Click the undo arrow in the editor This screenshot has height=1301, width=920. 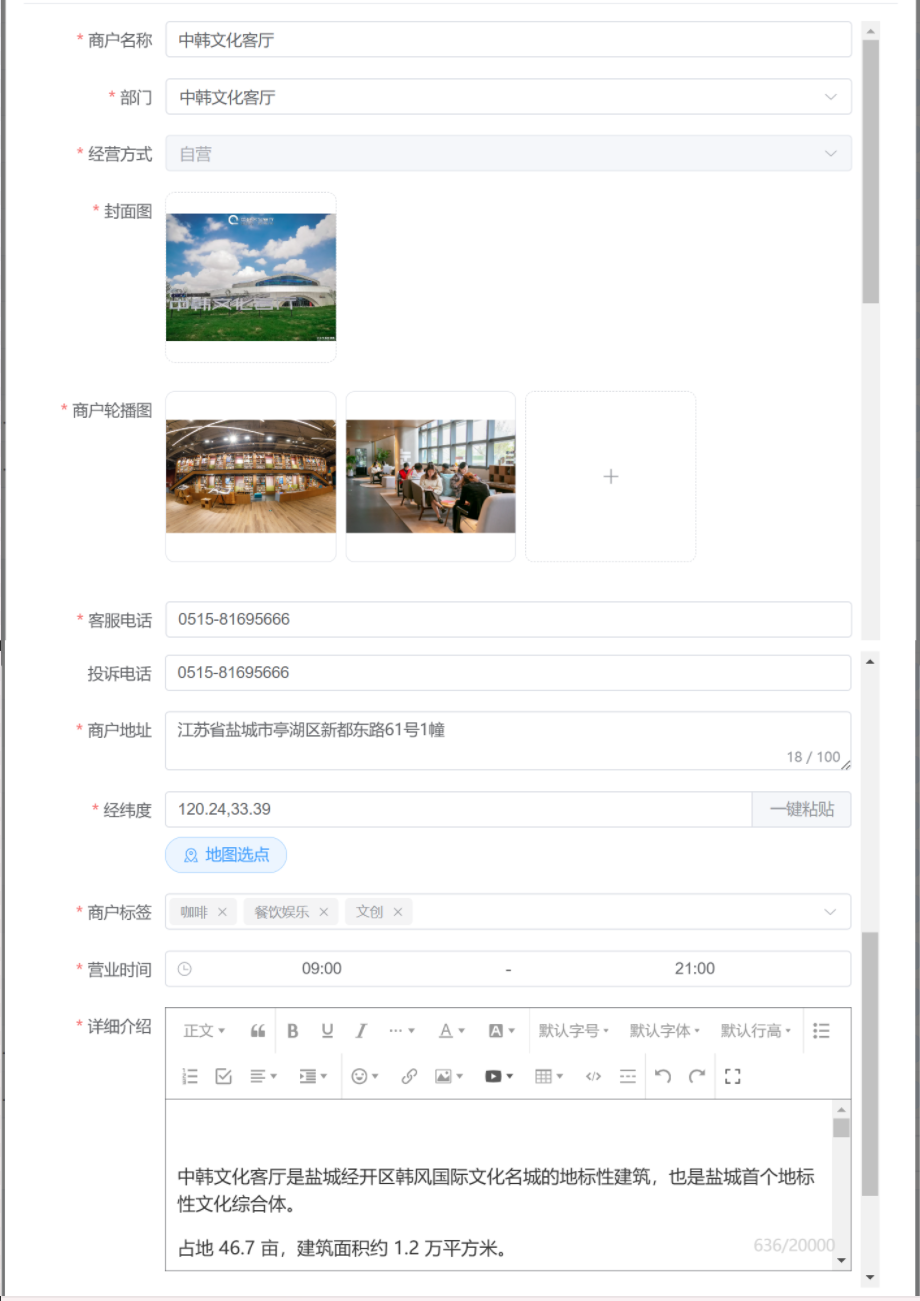(x=662, y=1077)
